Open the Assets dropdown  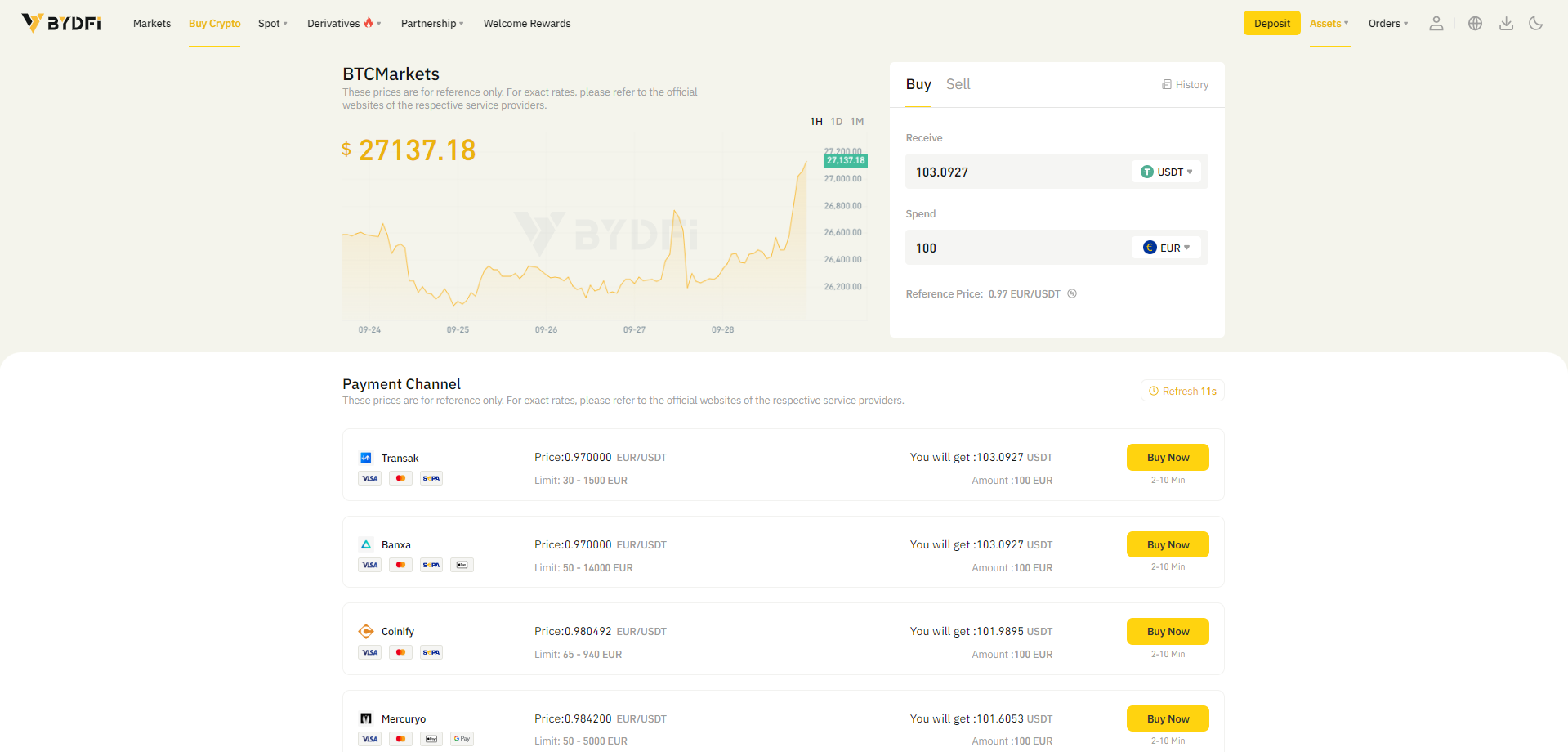click(1329, 24)
